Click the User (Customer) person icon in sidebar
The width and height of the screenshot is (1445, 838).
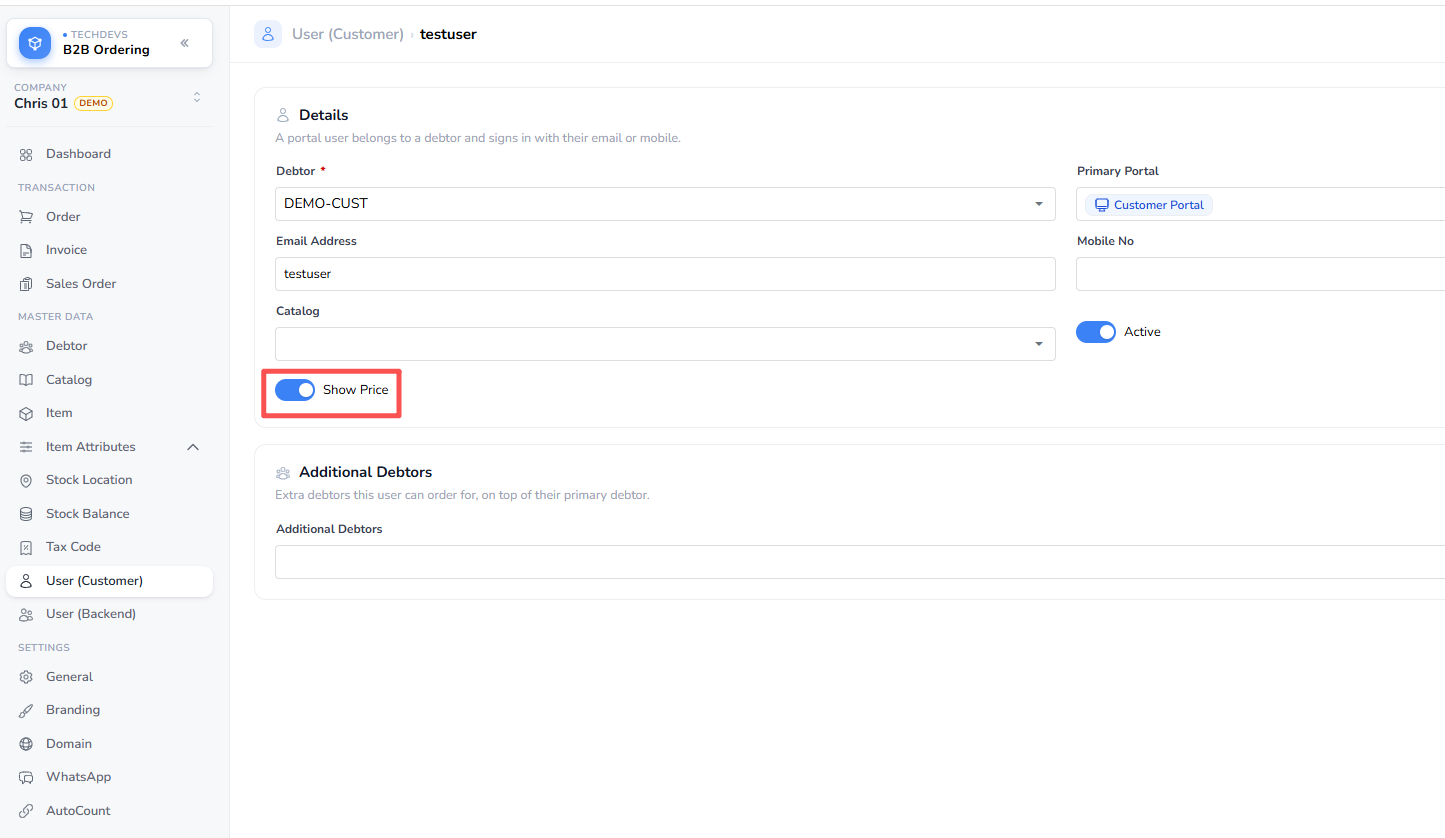[26, 581]
